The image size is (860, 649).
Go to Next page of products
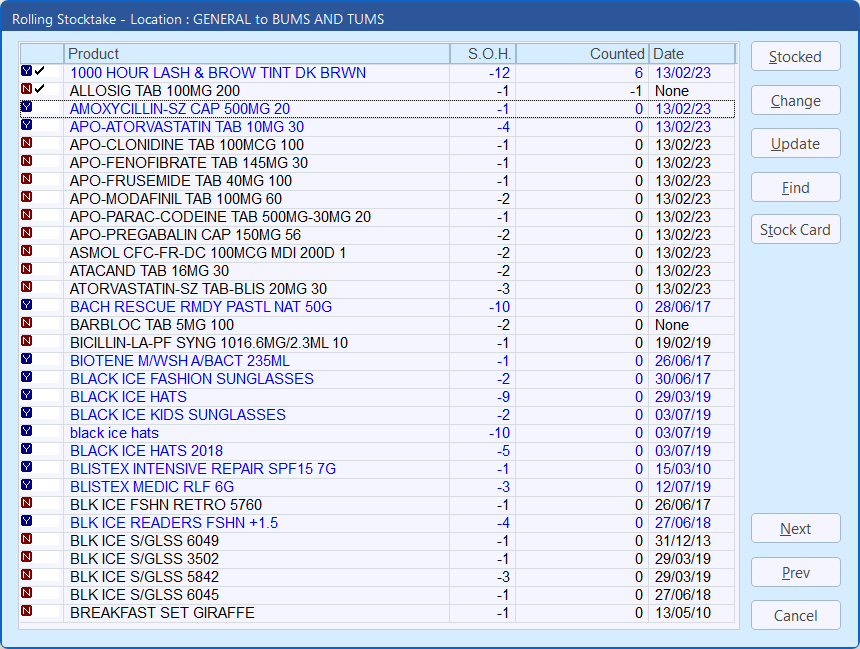click(795, 529)
